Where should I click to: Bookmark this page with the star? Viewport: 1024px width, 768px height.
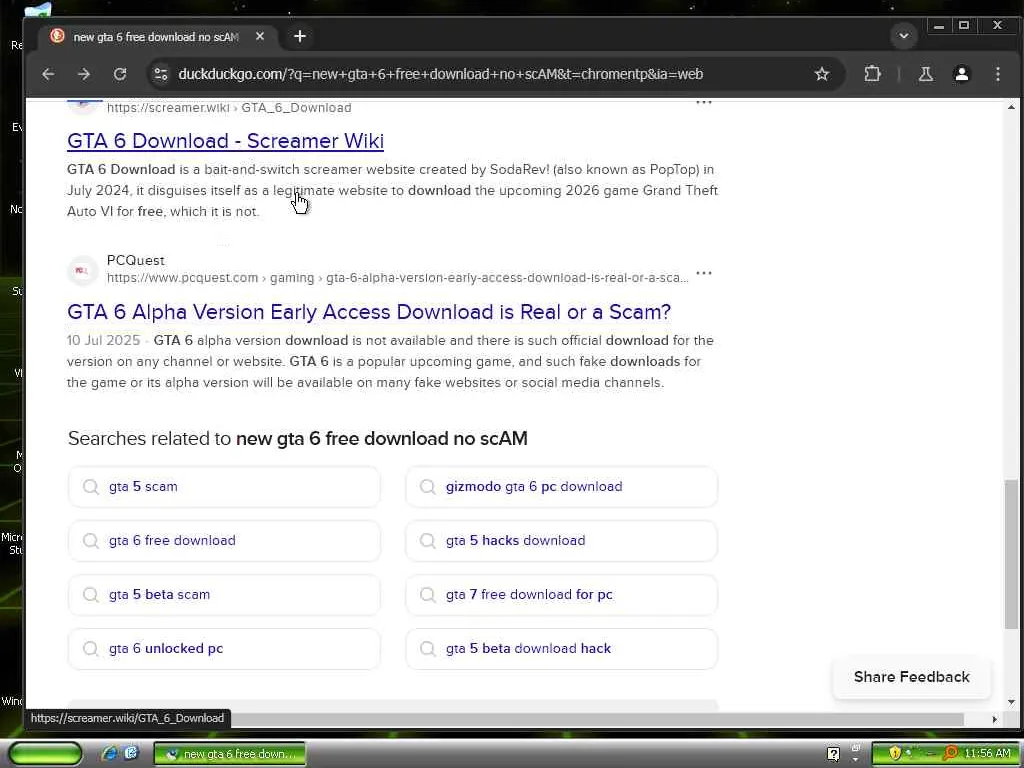822,74
